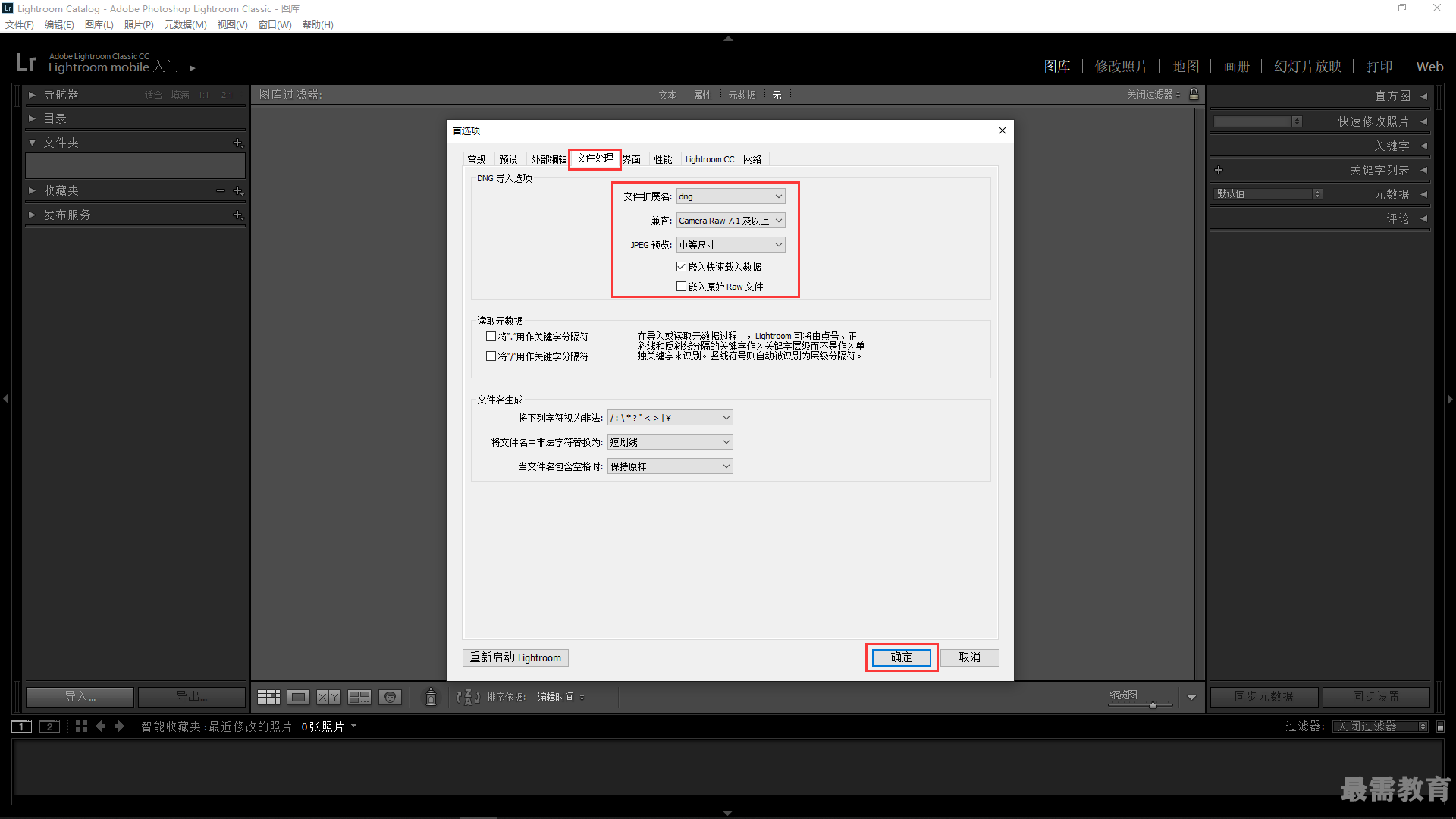This screenshot has width=1456, height=819.
Task: Toggle the filter switch at filmstrip right
Action: coord(1440,726)
